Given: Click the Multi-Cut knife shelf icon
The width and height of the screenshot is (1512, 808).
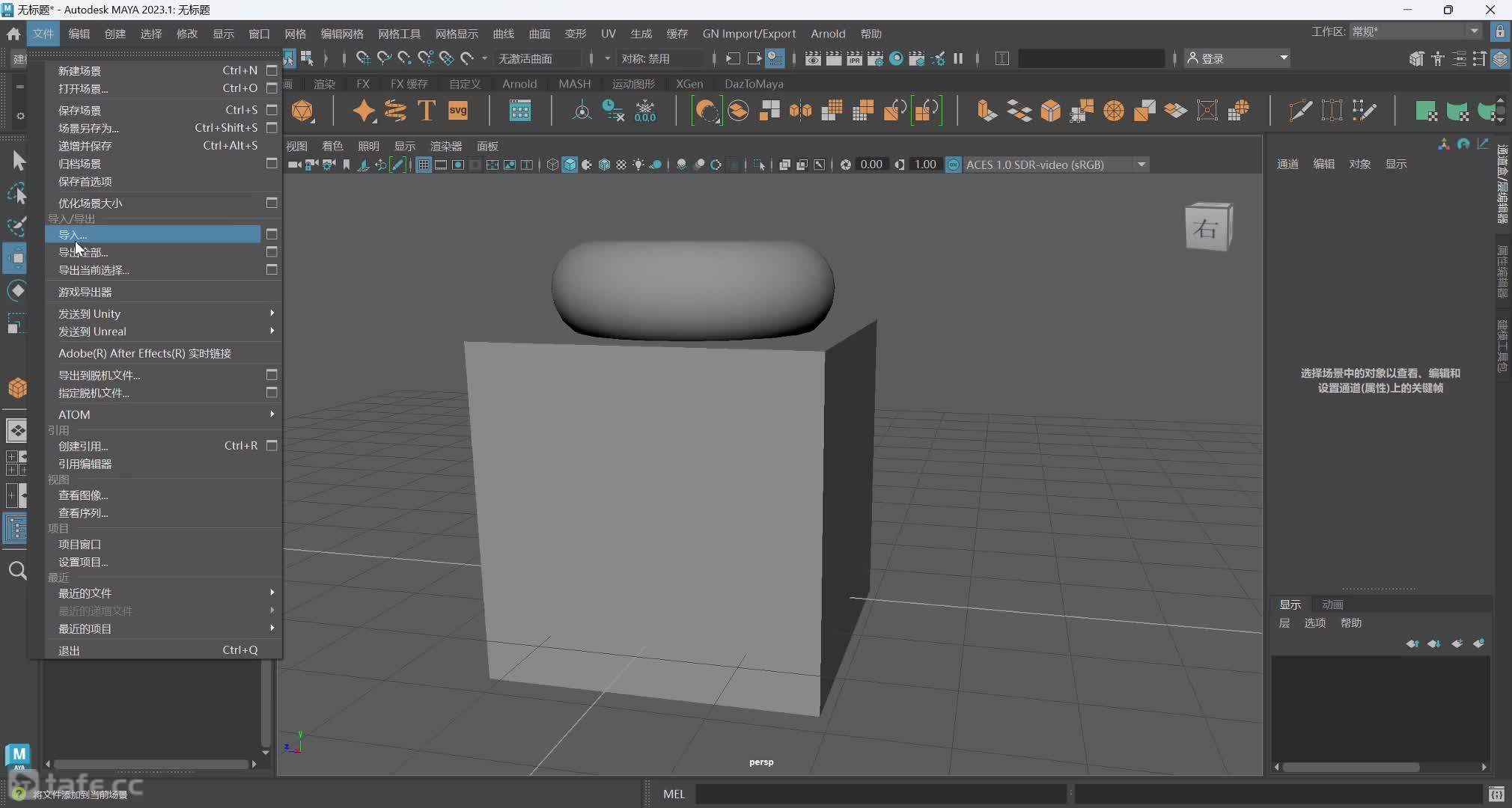Looking at the screenshot, I should (x=1300, y=111).
